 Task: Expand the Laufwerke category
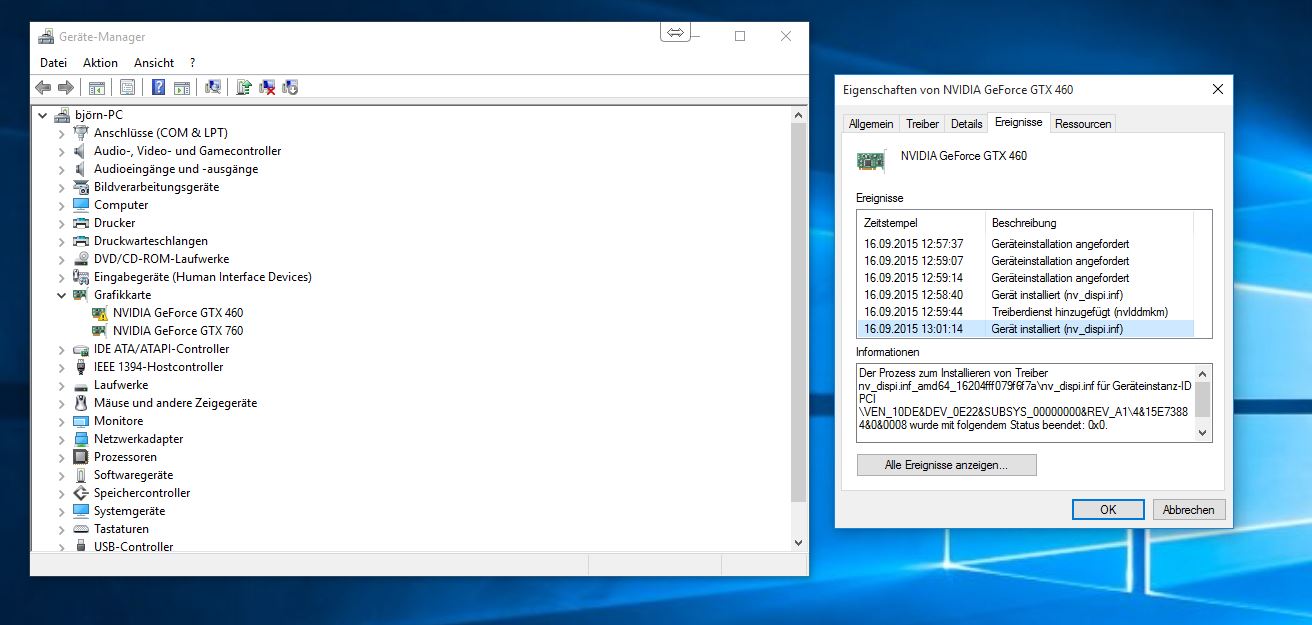[x=62, y=385]
